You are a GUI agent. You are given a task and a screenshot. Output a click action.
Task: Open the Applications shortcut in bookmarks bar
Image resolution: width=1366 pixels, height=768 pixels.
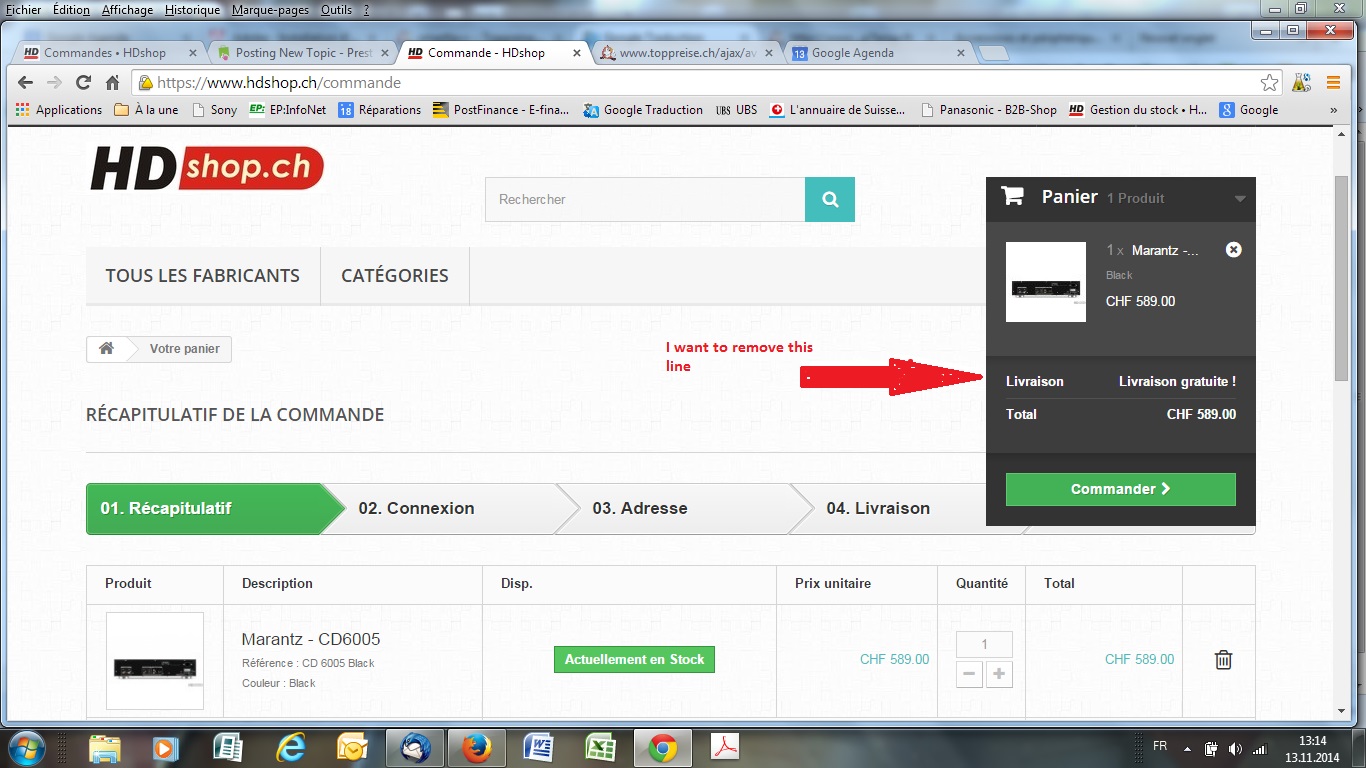tap(59, 110)
